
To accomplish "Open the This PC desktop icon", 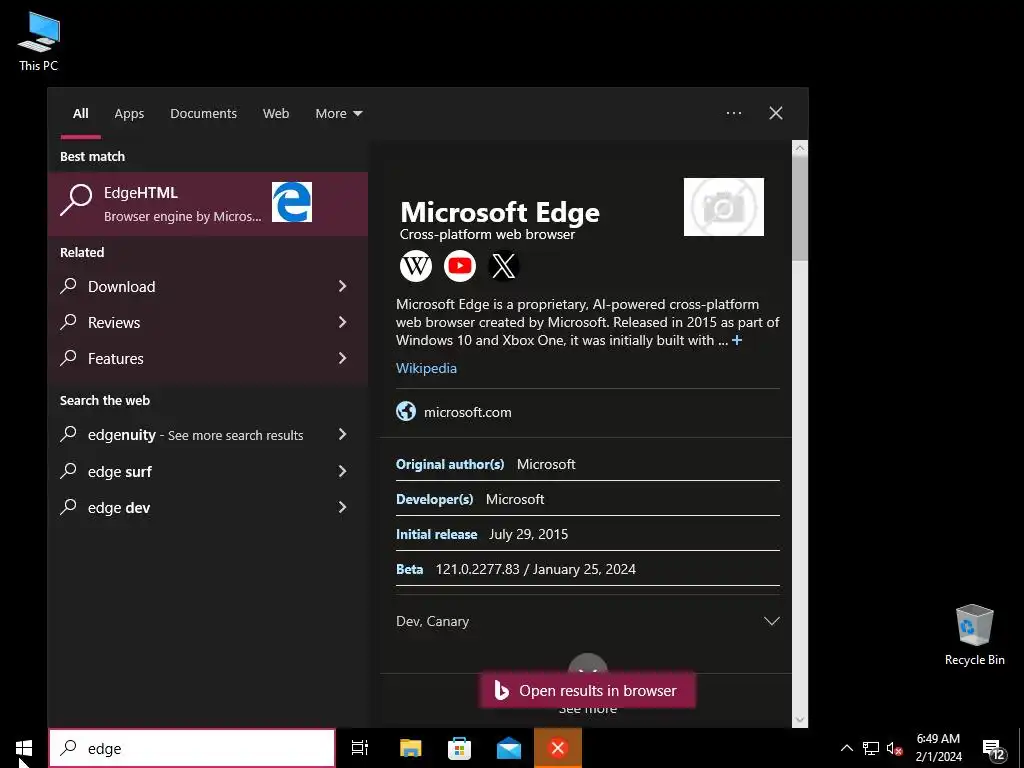I will click(39, 41).
